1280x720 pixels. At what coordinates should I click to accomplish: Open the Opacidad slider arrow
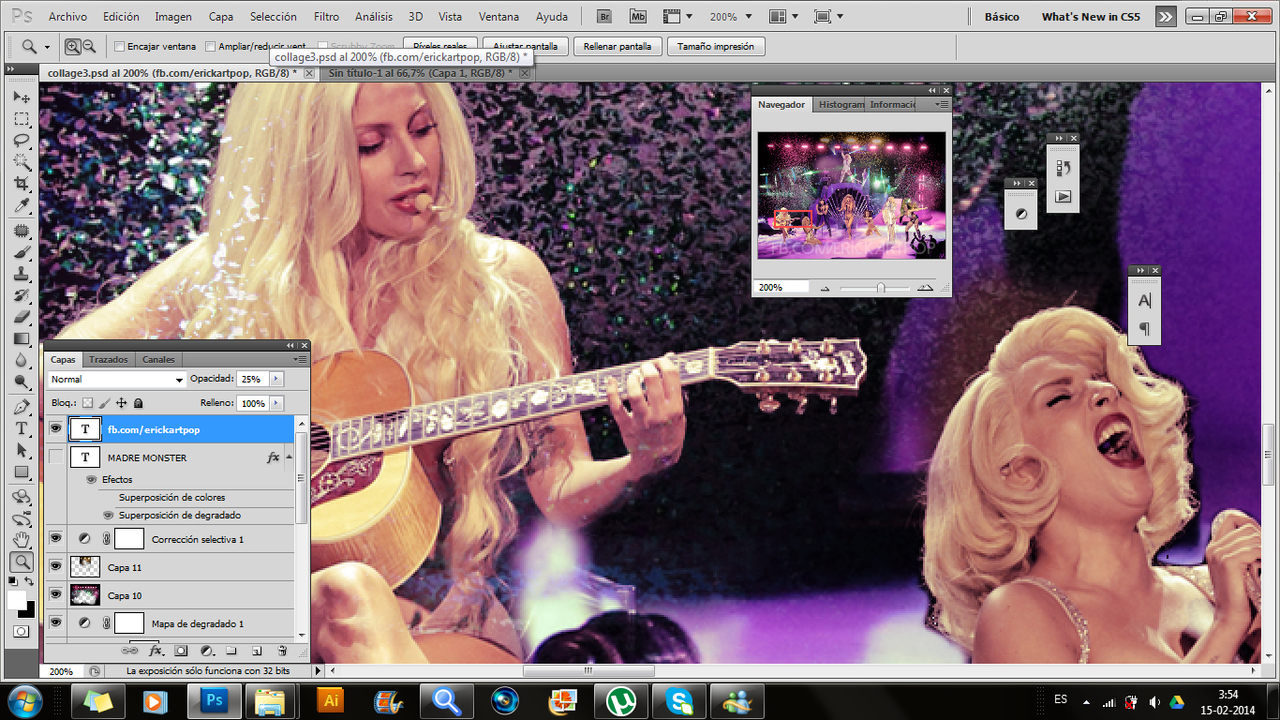coord(277,380)
